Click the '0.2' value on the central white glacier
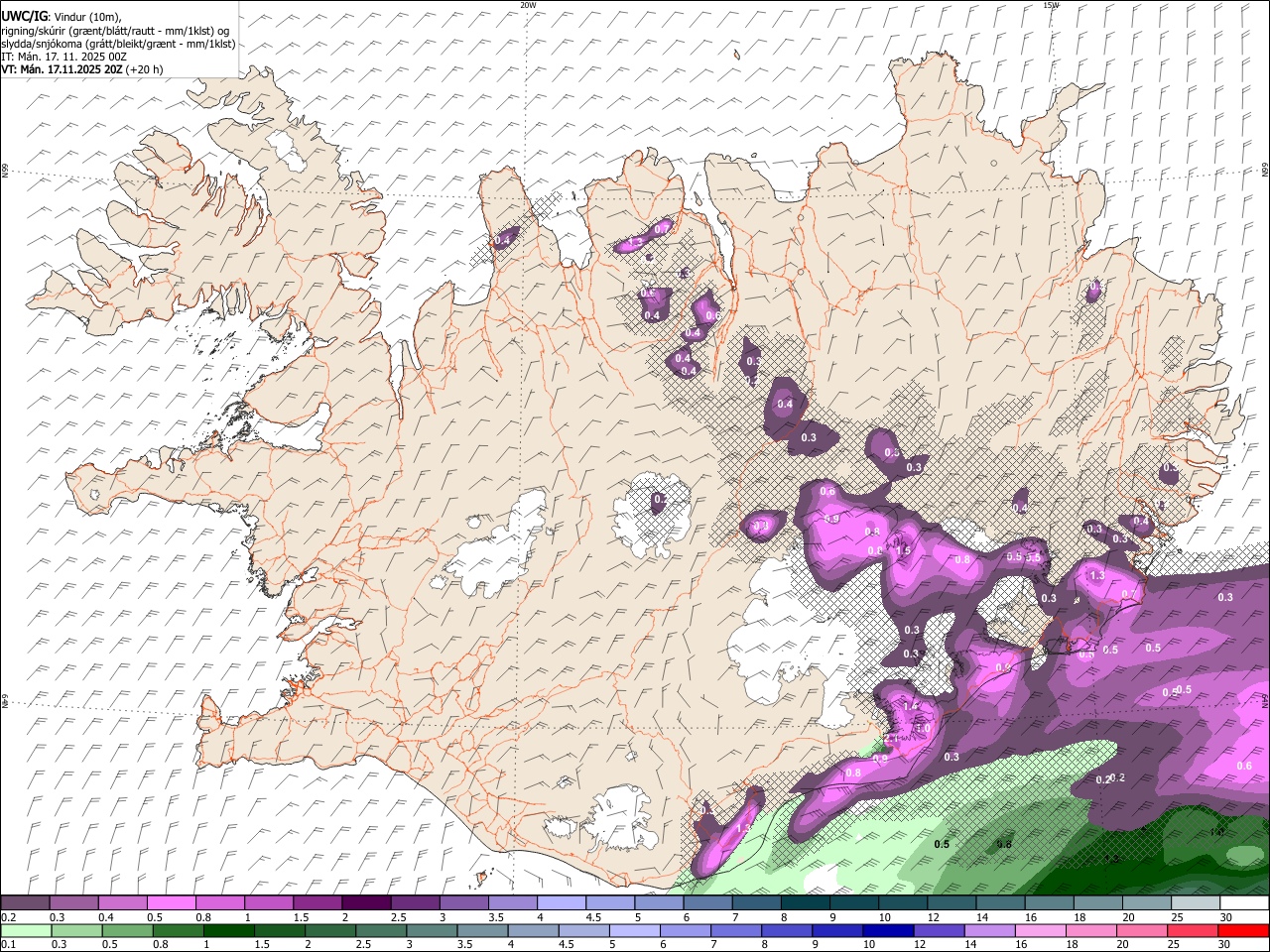 660,500
